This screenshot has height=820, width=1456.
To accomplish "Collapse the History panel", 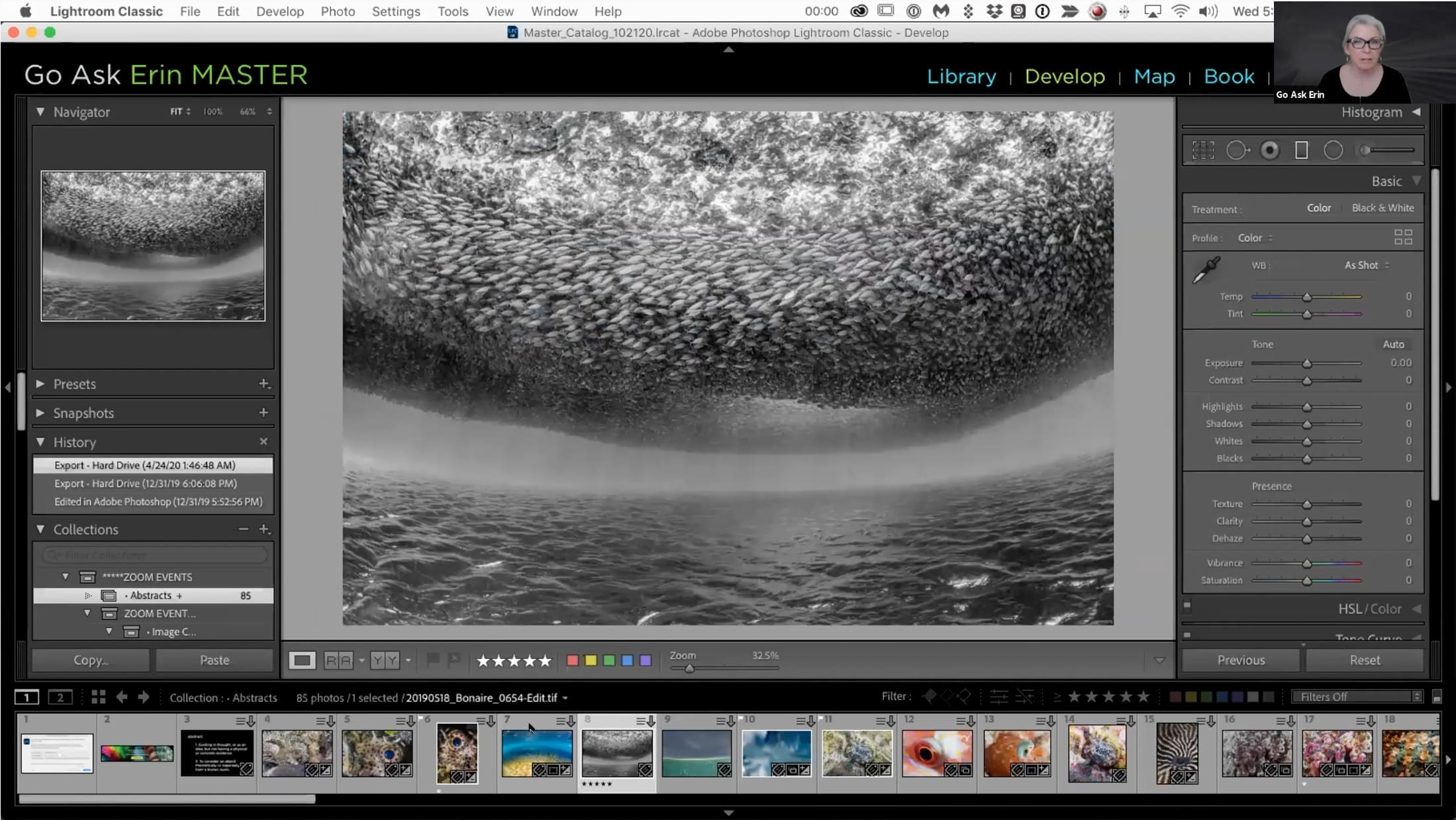I will 40,442.
